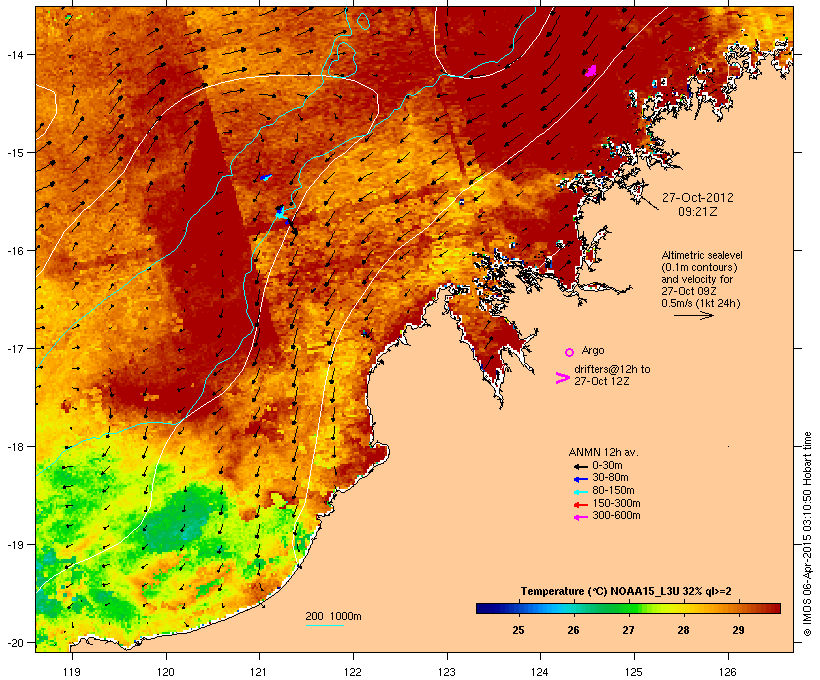
Task: Click the magenta 300-600m arrow legend symbol
Action: (x=580, y=517)
